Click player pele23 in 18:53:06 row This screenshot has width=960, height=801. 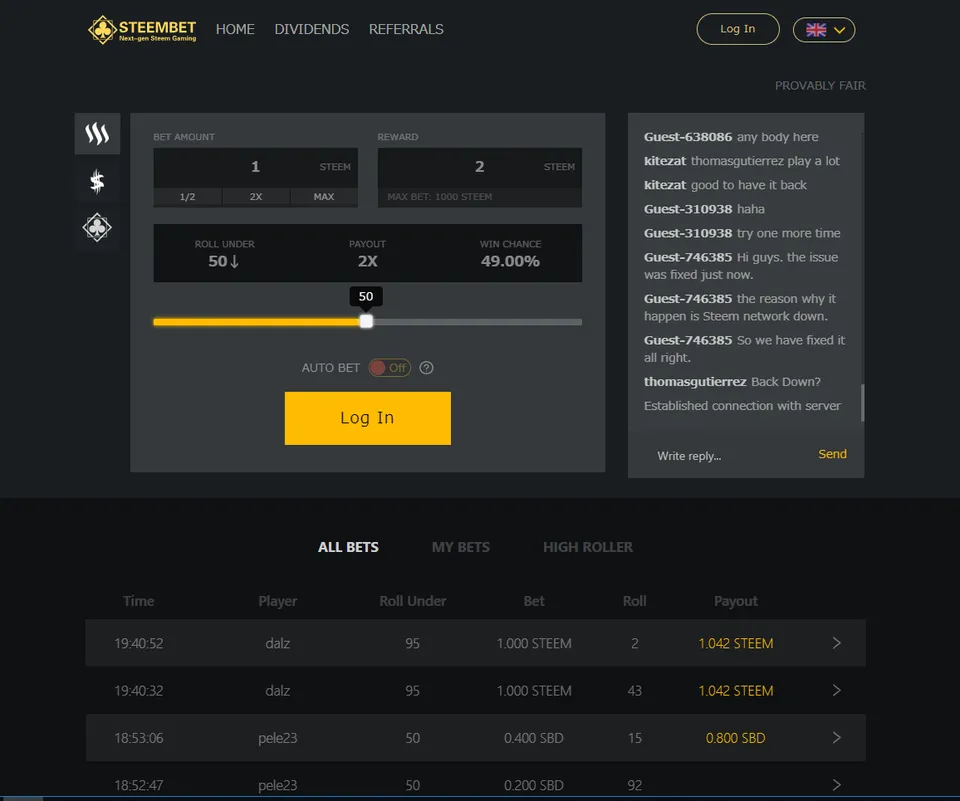(x=277, y=738)
